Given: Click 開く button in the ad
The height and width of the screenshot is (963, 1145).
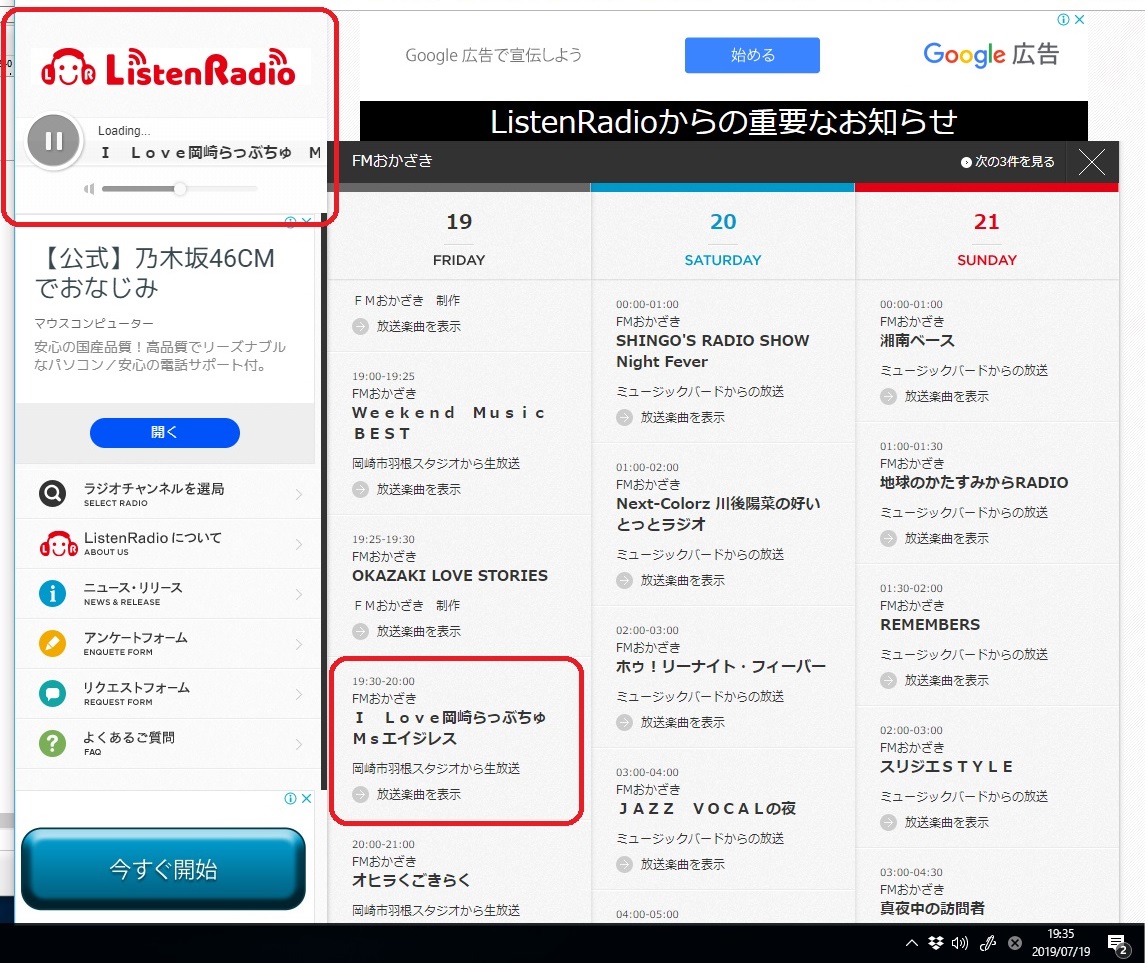Looking at the screenshot, I should pyautogui.click(x=165, y=432).
